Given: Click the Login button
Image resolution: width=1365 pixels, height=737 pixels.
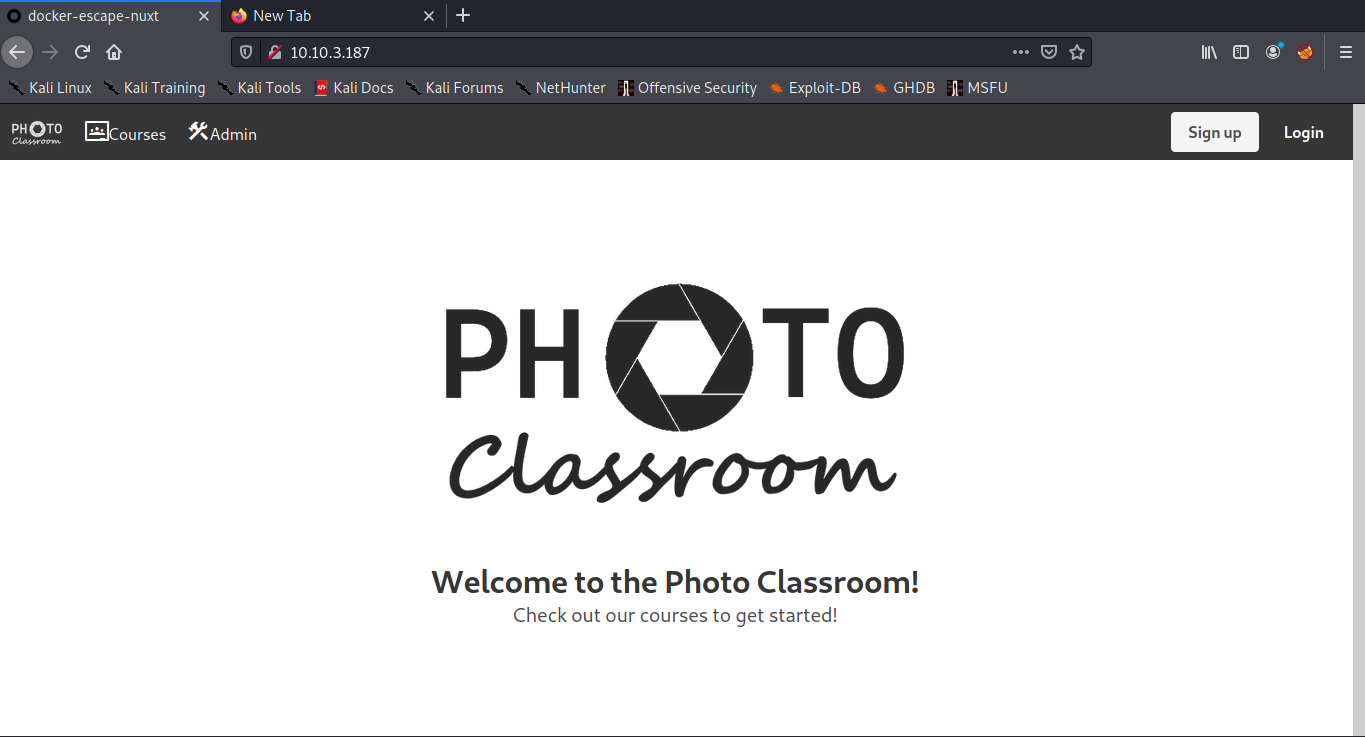Looking at the screenshot, I should pyautogui.click(x=1303, y=132).
